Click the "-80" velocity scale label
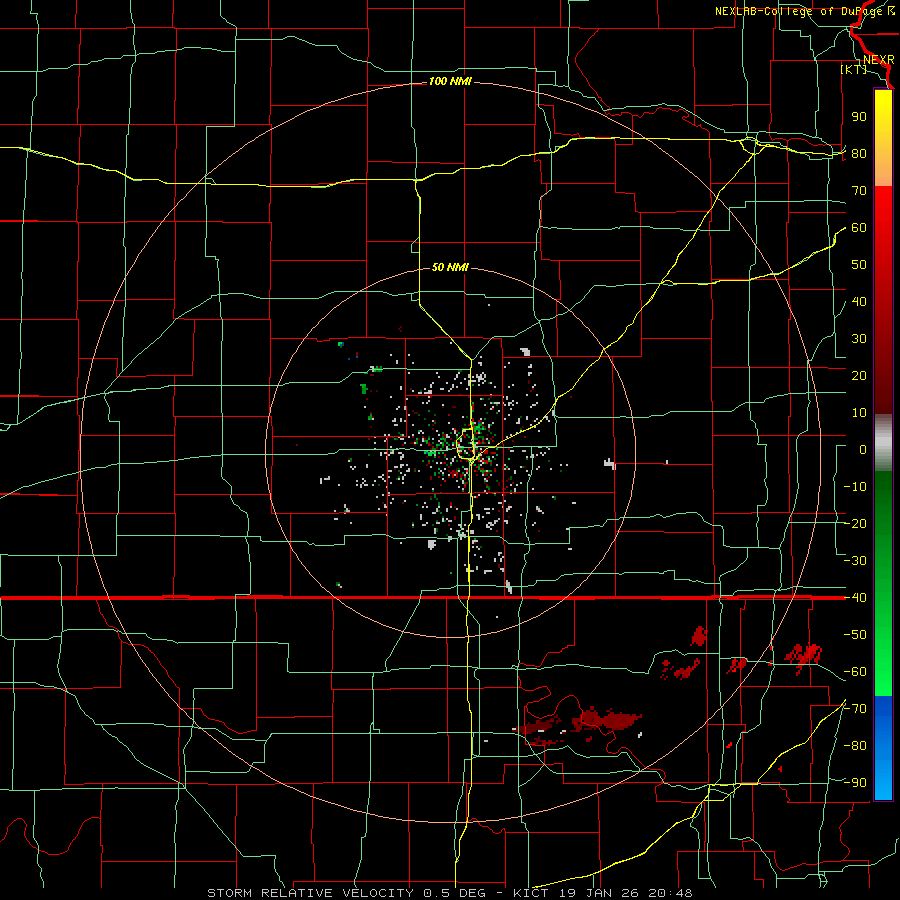The height and width of the screenshot is (900, 900). coord(855,746)
